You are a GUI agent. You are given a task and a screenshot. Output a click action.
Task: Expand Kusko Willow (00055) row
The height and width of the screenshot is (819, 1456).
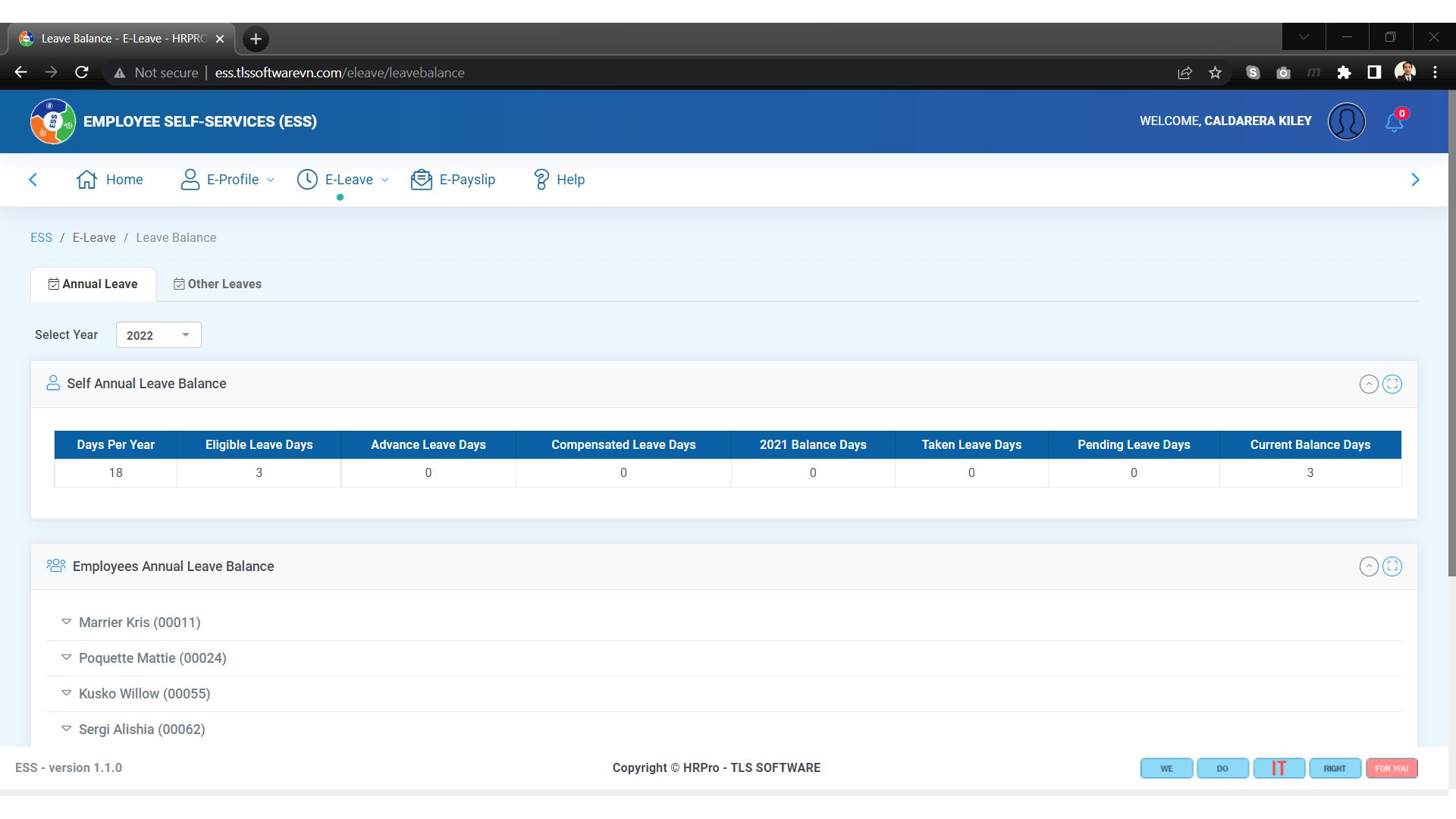[x=144, y=694]
